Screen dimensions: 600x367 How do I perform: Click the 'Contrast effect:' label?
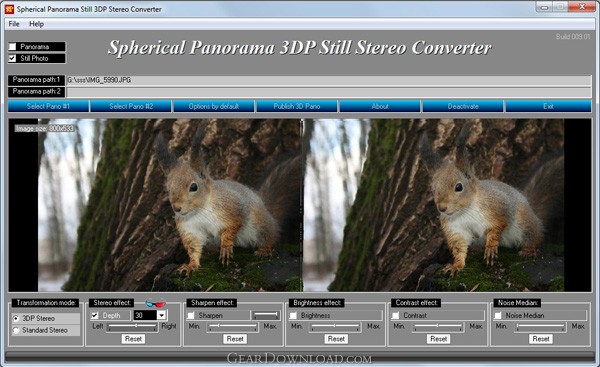[x=416, y=303]
